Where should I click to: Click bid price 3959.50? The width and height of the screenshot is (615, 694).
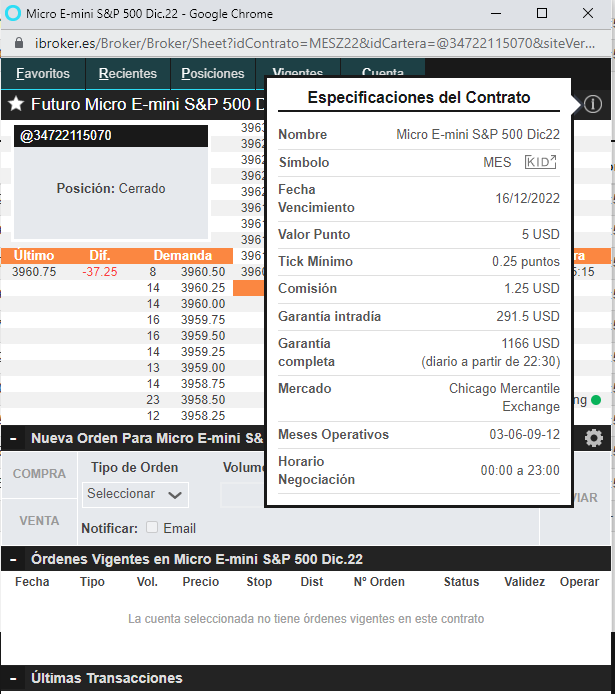203,335
